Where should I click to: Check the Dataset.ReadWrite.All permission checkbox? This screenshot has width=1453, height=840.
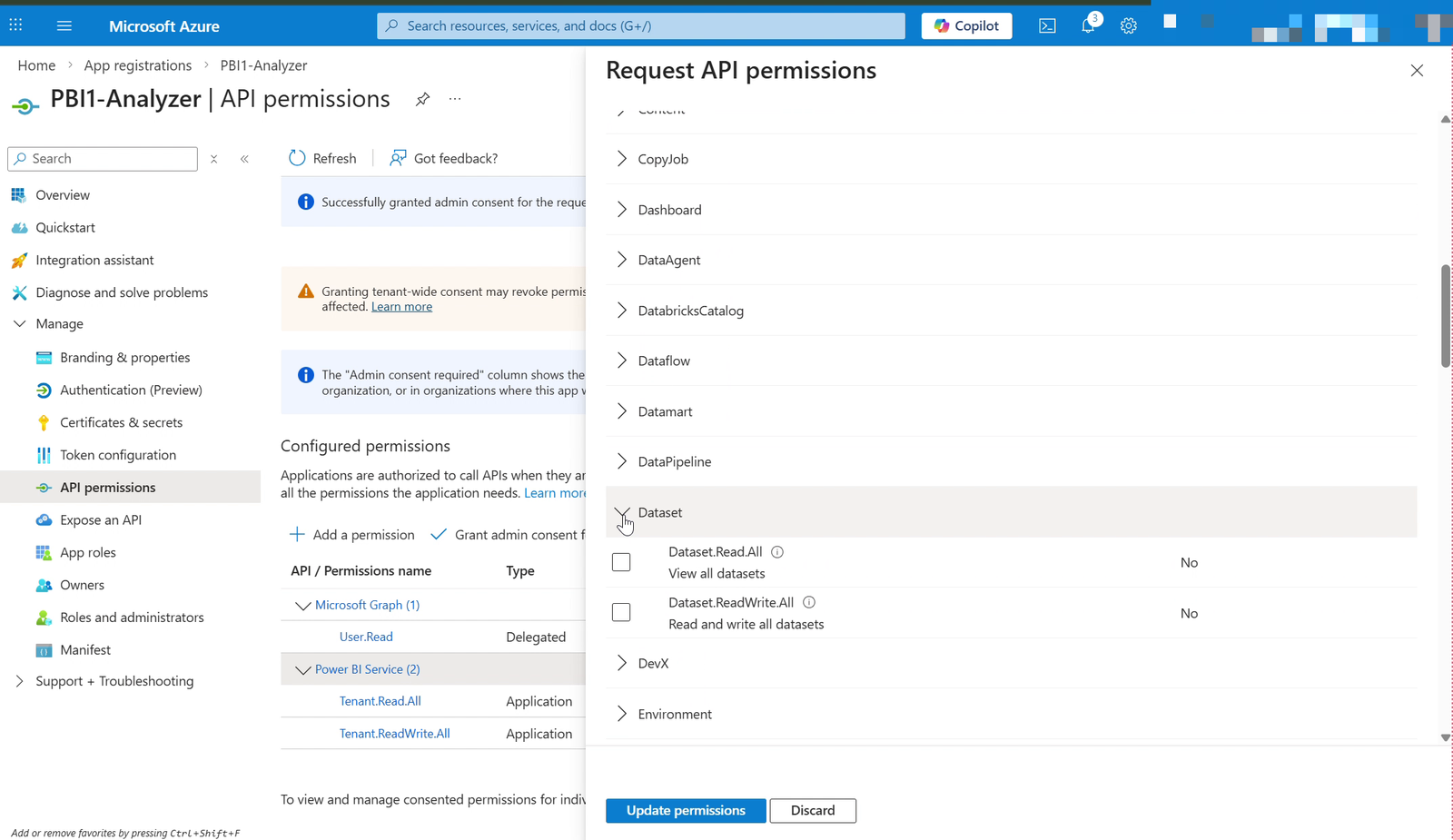tap(621, 613)
